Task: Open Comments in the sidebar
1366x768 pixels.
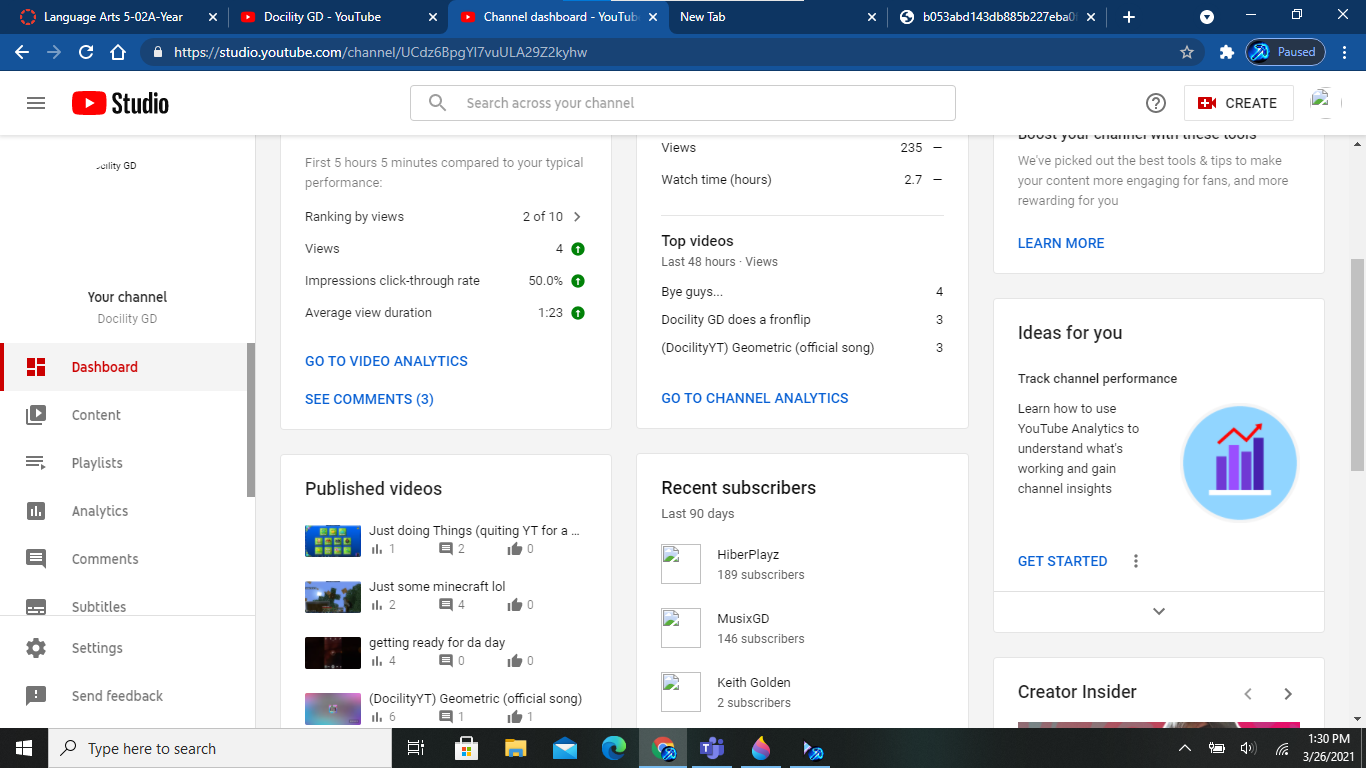Action: click(105, 559)
